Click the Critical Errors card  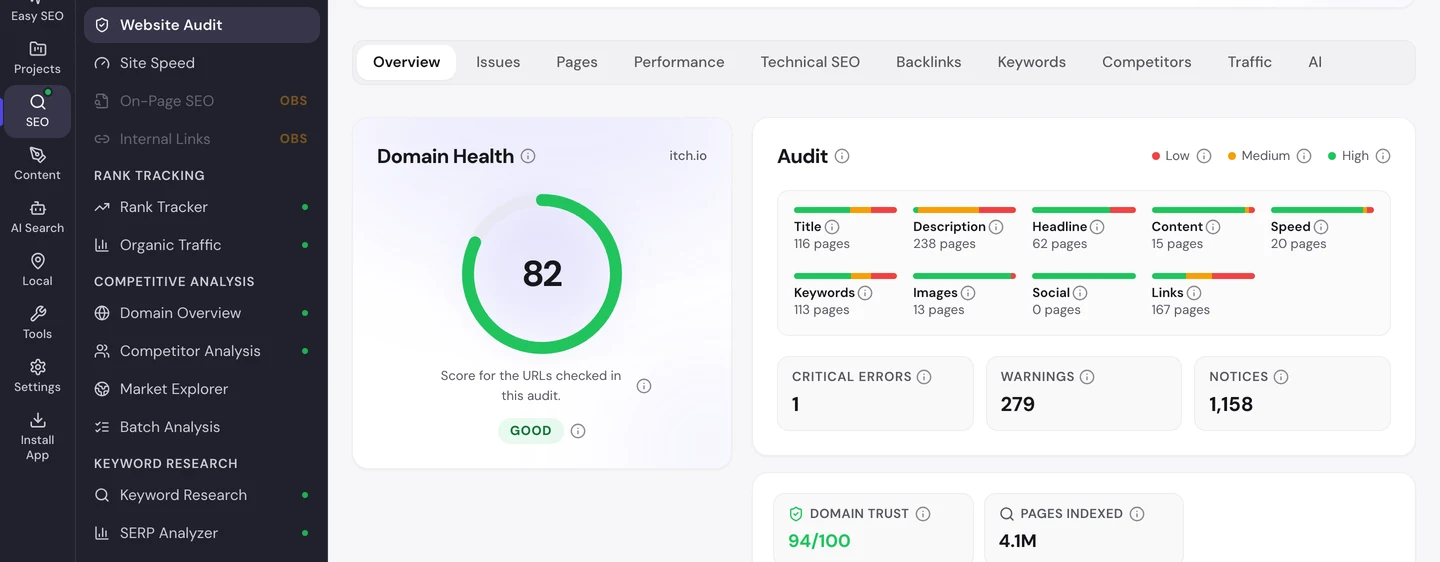[875, 393]
